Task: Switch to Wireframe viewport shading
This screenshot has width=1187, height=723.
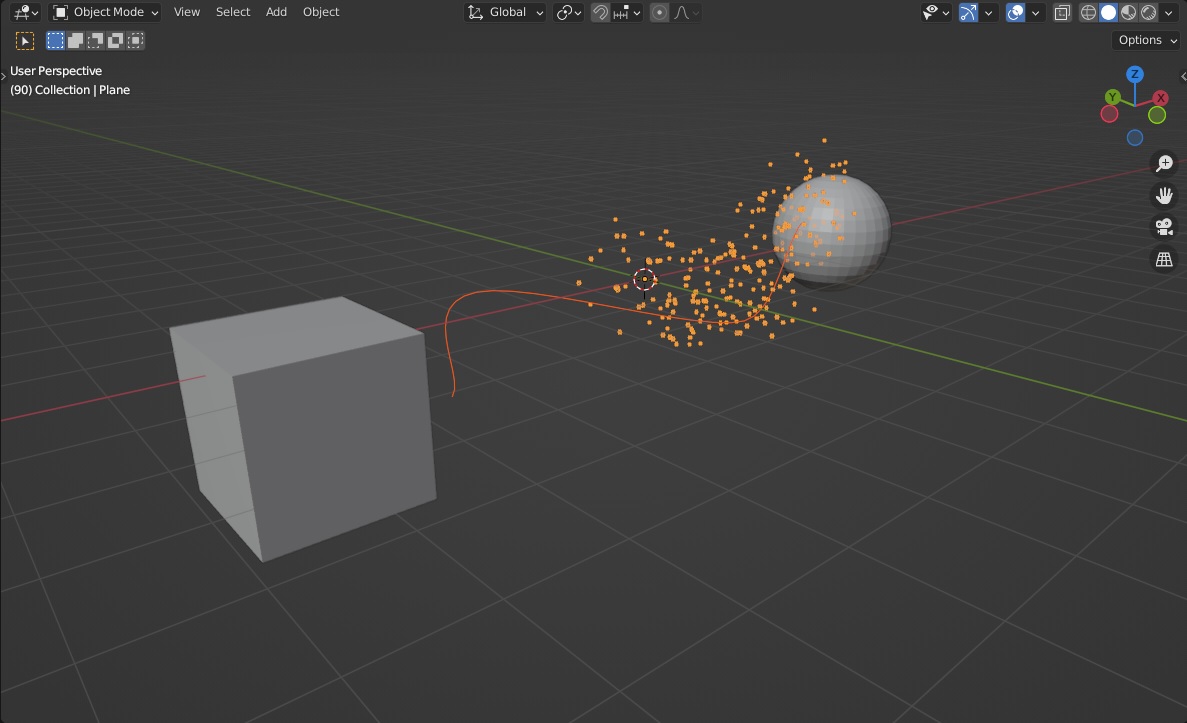Action: pos(1087,12)
